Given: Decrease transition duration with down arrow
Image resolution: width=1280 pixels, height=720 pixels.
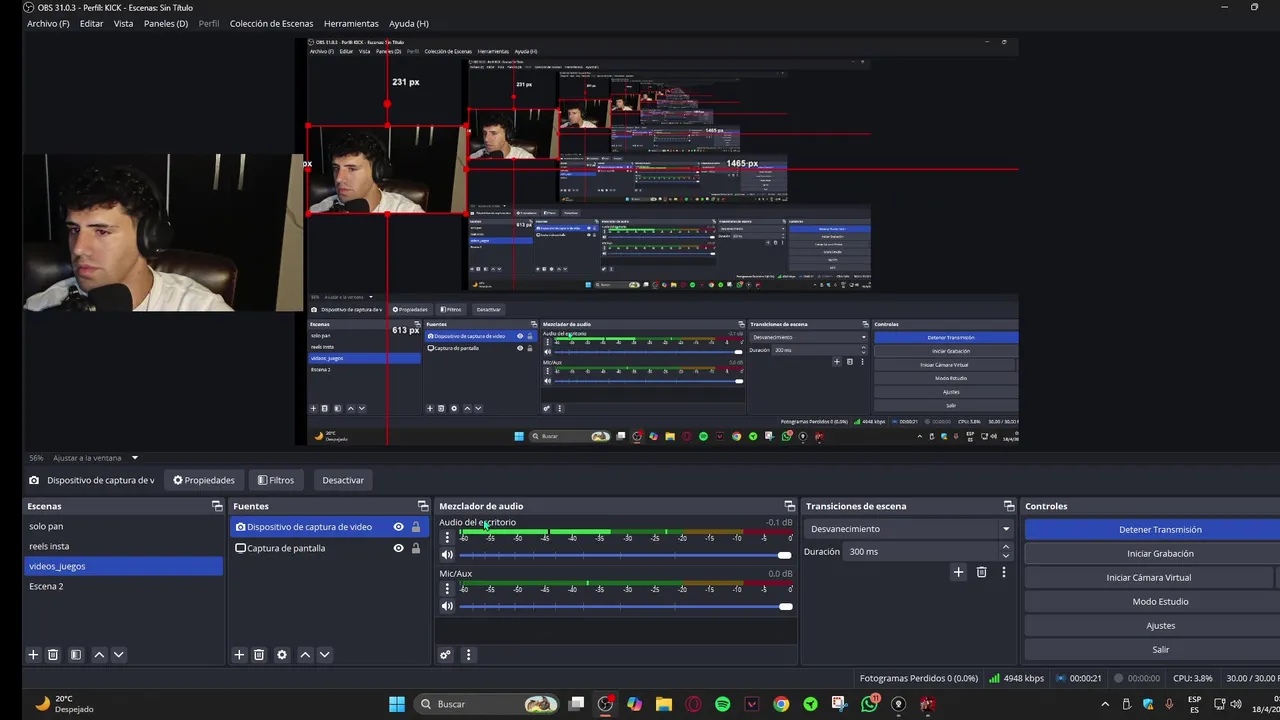Looking at the screenshot, I should pyautogui.click(x=1005, y=555).
